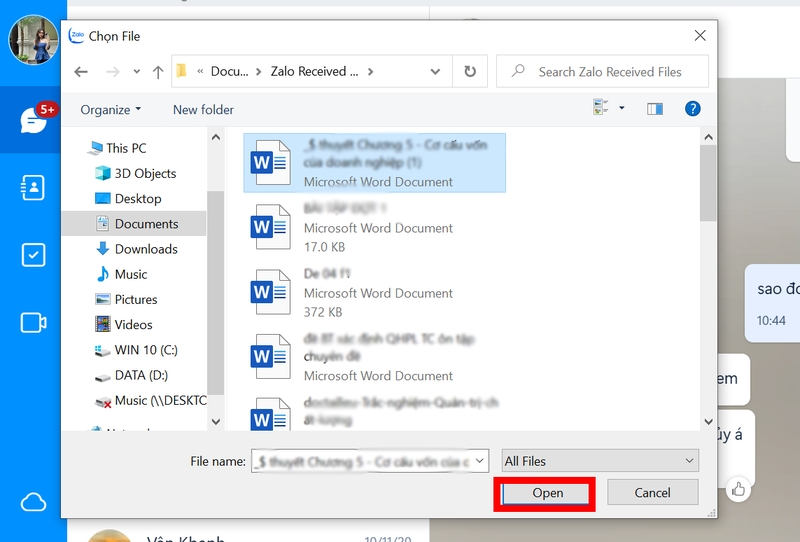Change view layout icon
The width and height of the screenshot is (800, 542).
click(x=601, y=107)
